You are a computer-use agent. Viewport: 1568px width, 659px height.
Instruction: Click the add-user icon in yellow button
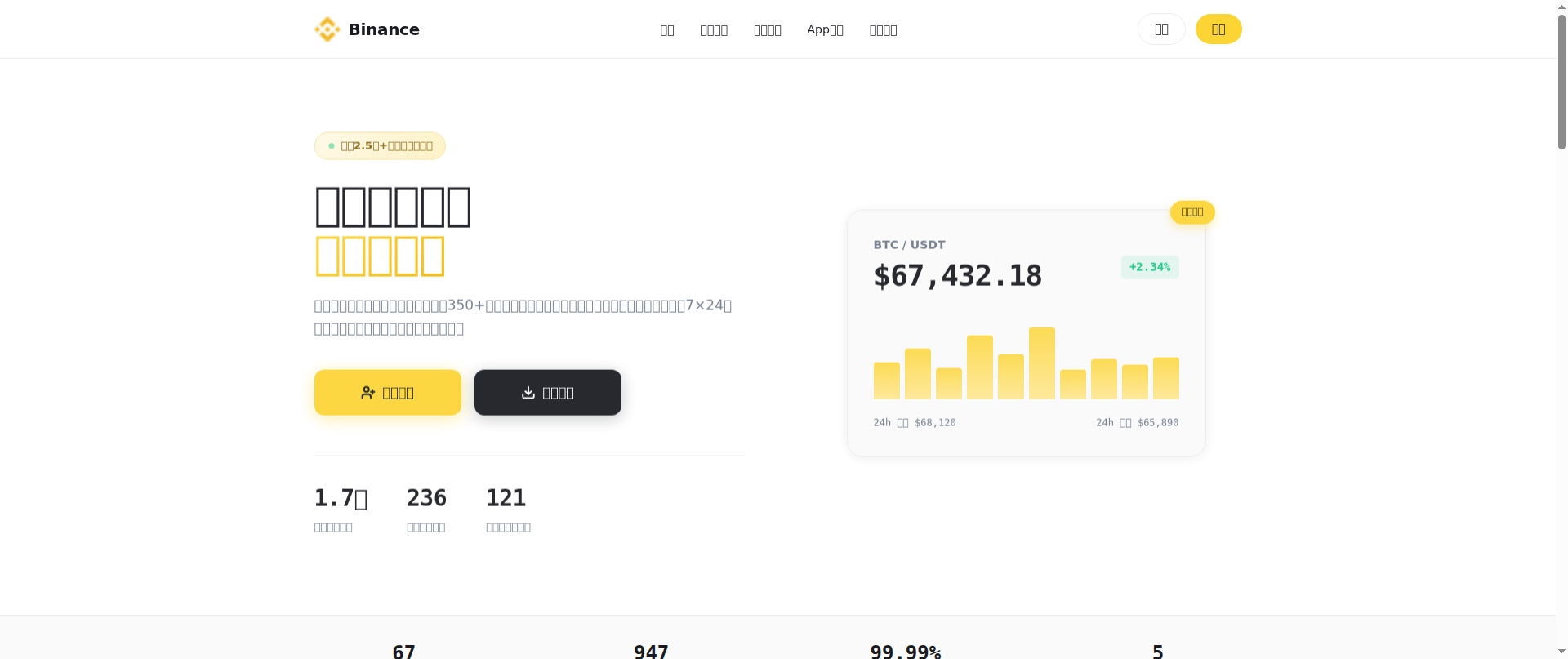coord(368,393)
